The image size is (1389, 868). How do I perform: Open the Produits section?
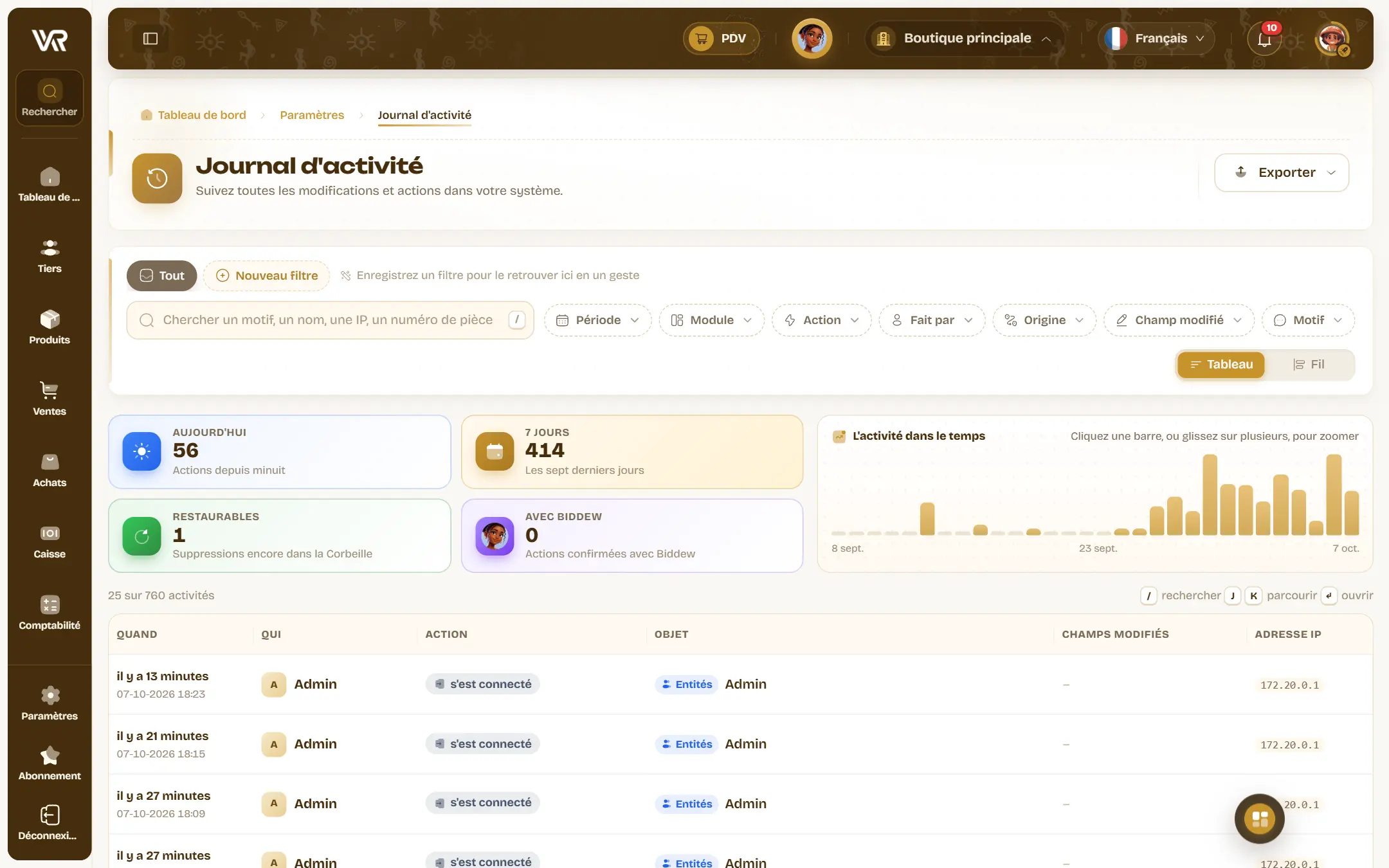click(50, 328)
